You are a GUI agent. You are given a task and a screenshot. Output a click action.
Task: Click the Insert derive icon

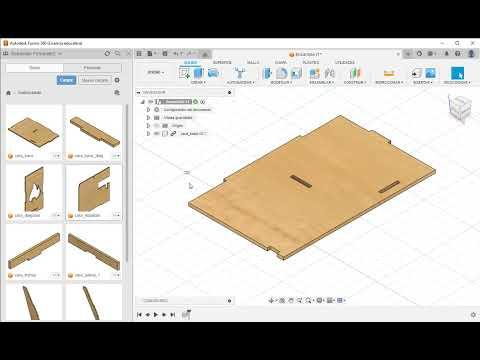(416, 73)
